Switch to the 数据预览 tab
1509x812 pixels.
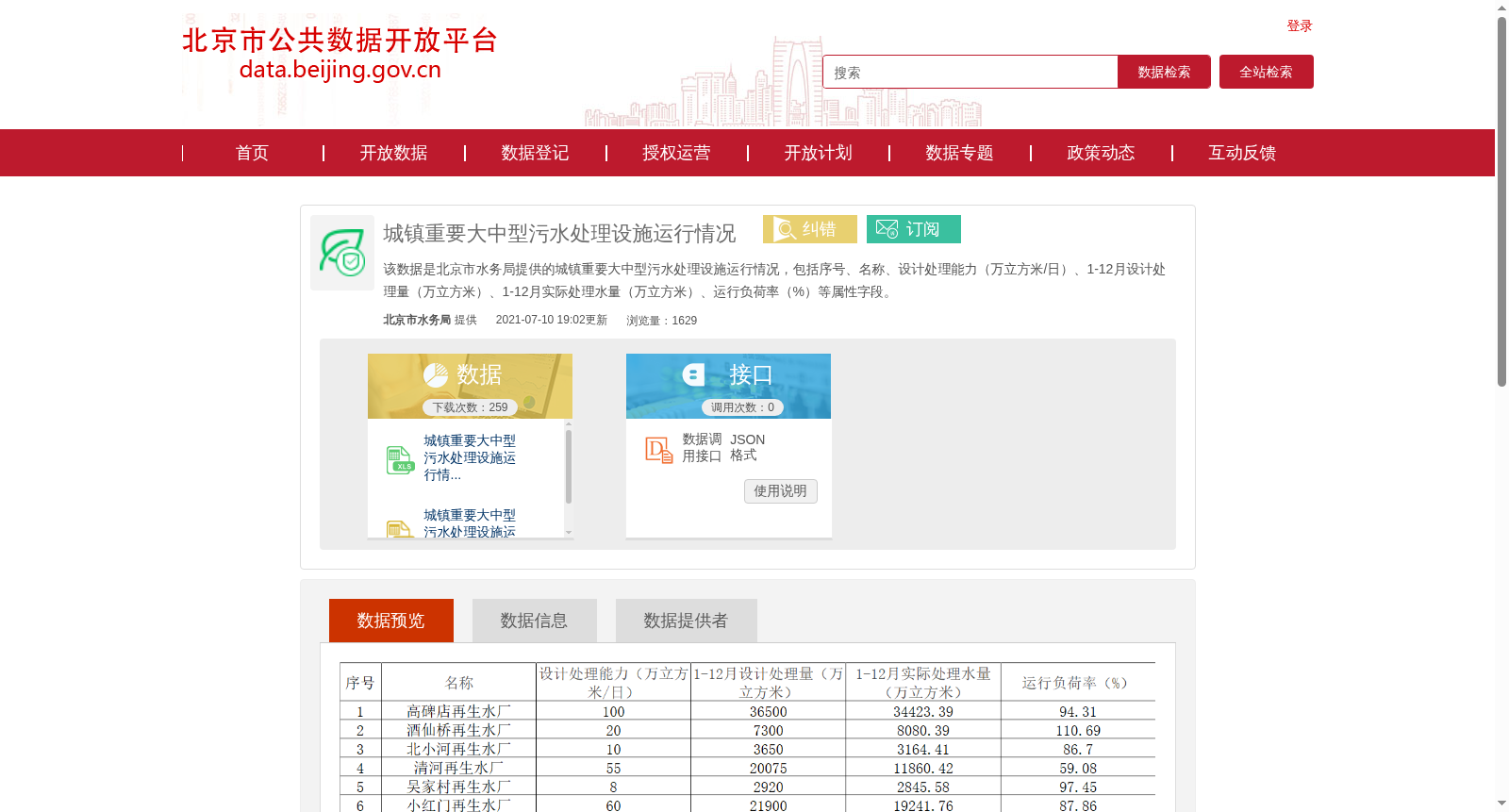[x=391, y=621]
